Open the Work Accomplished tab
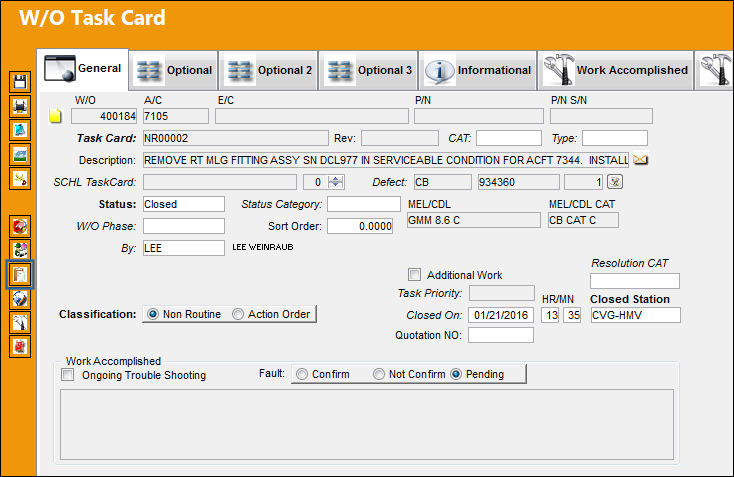The width and height of the screenshot is (734, 477). (616, 70)
